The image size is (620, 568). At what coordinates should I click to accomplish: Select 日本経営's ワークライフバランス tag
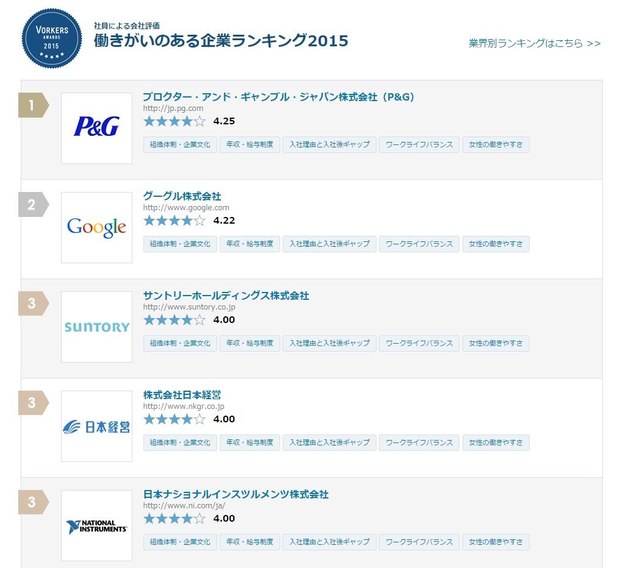coord(419,442)
